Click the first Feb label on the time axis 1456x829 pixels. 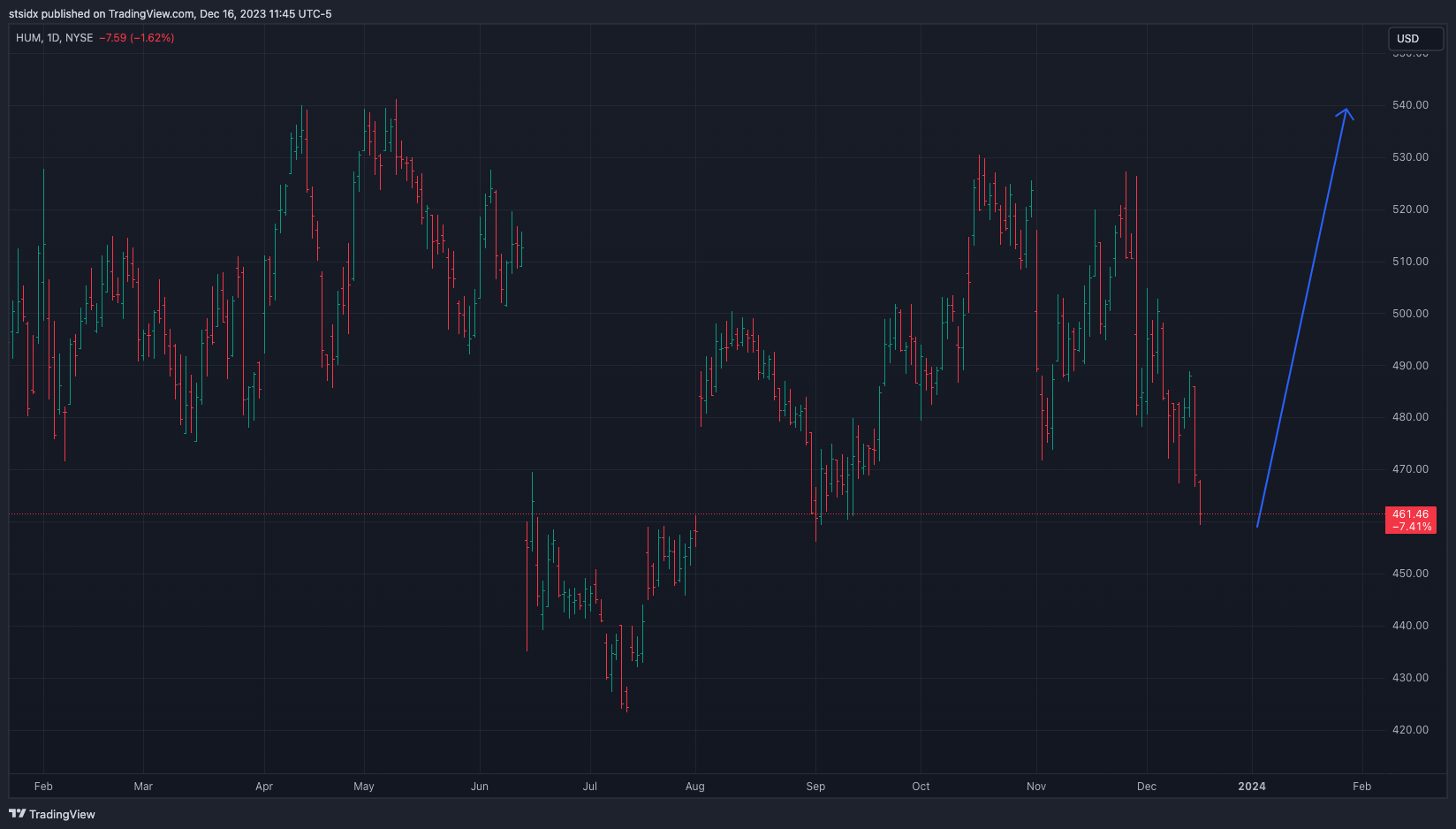[43, 787]
